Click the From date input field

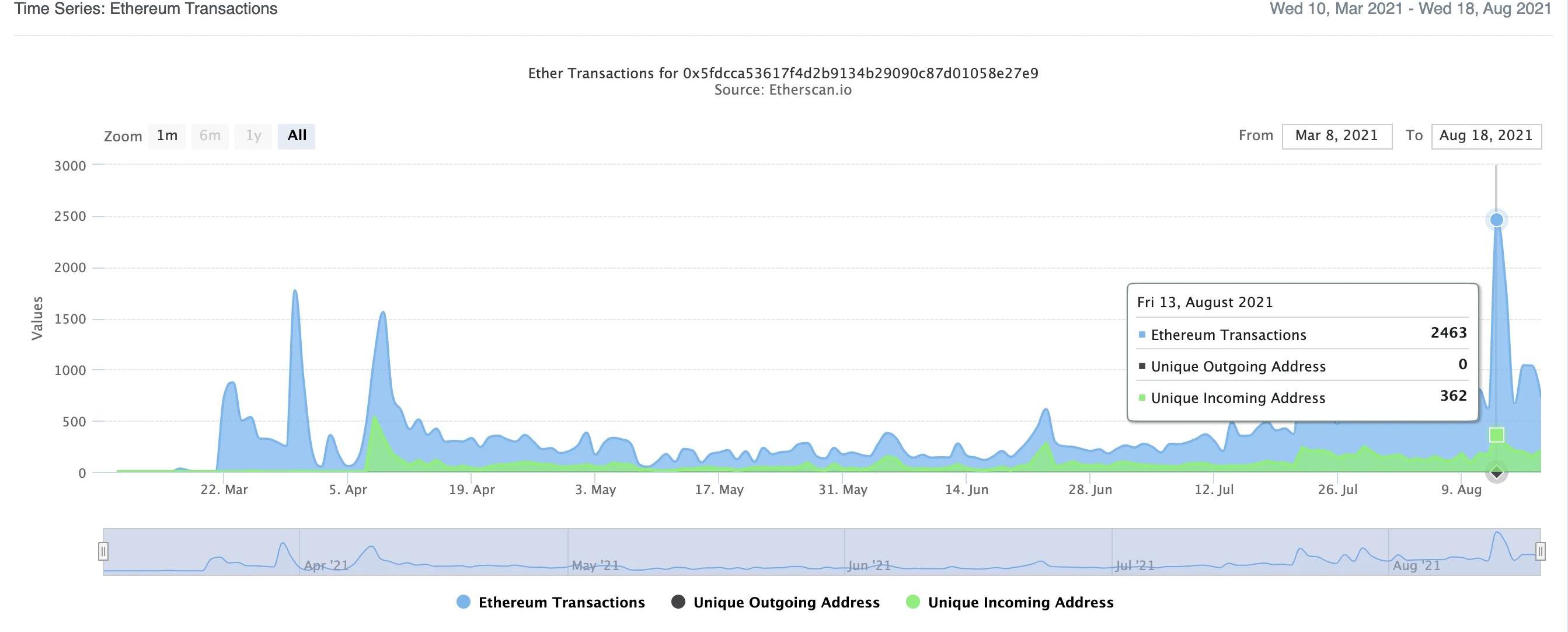coord(1336,136)
